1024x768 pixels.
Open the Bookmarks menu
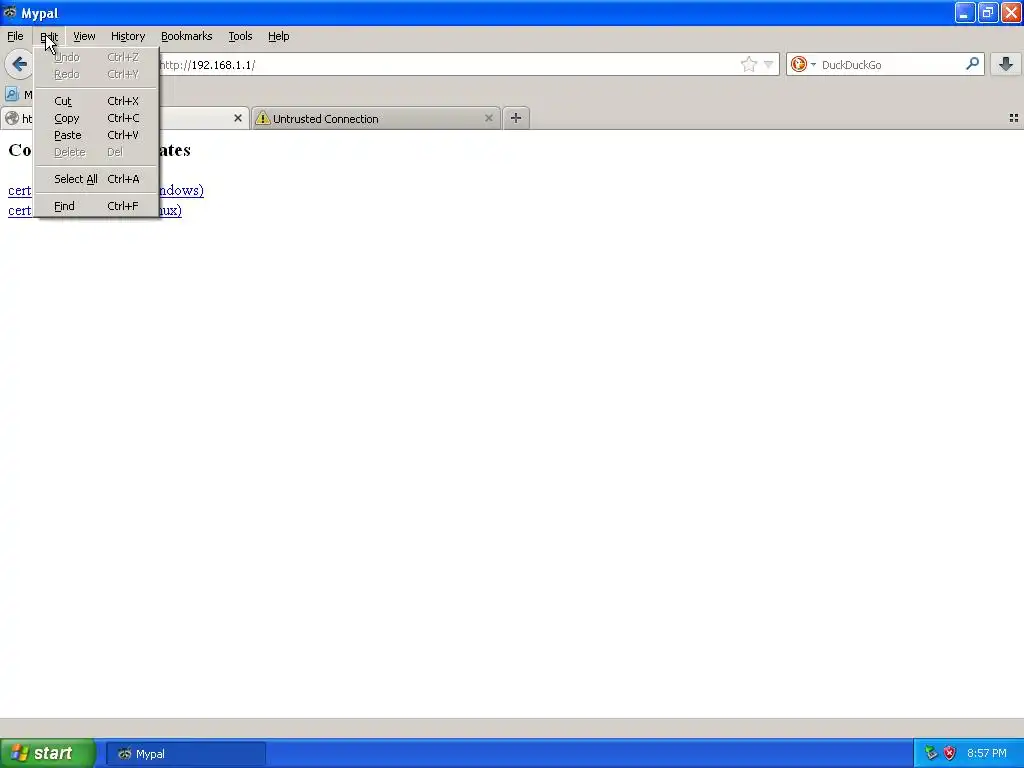187,36
